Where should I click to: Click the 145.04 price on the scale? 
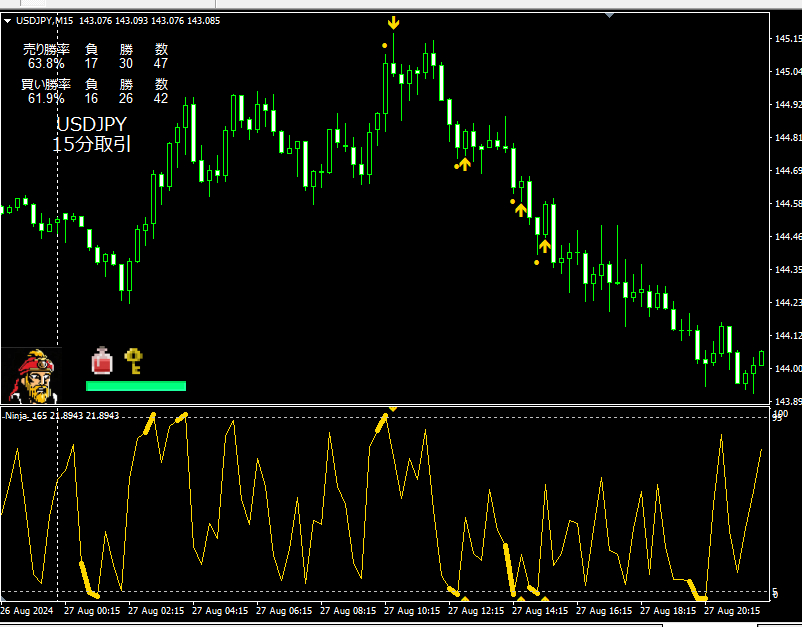tap(788, 72)
